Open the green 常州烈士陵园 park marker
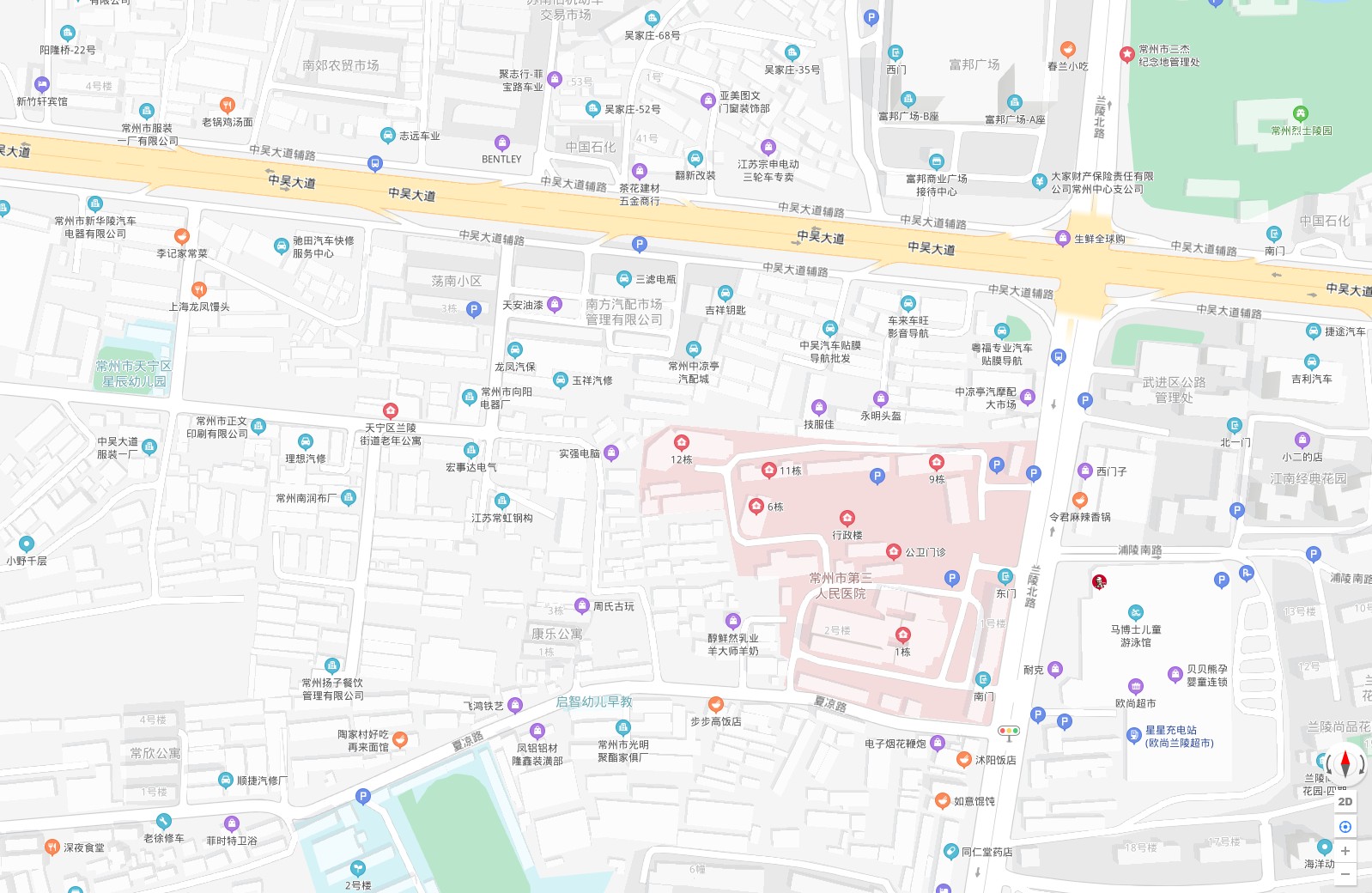The width and height of the screenshot is (1372, 893). (x=1301, y=114)
